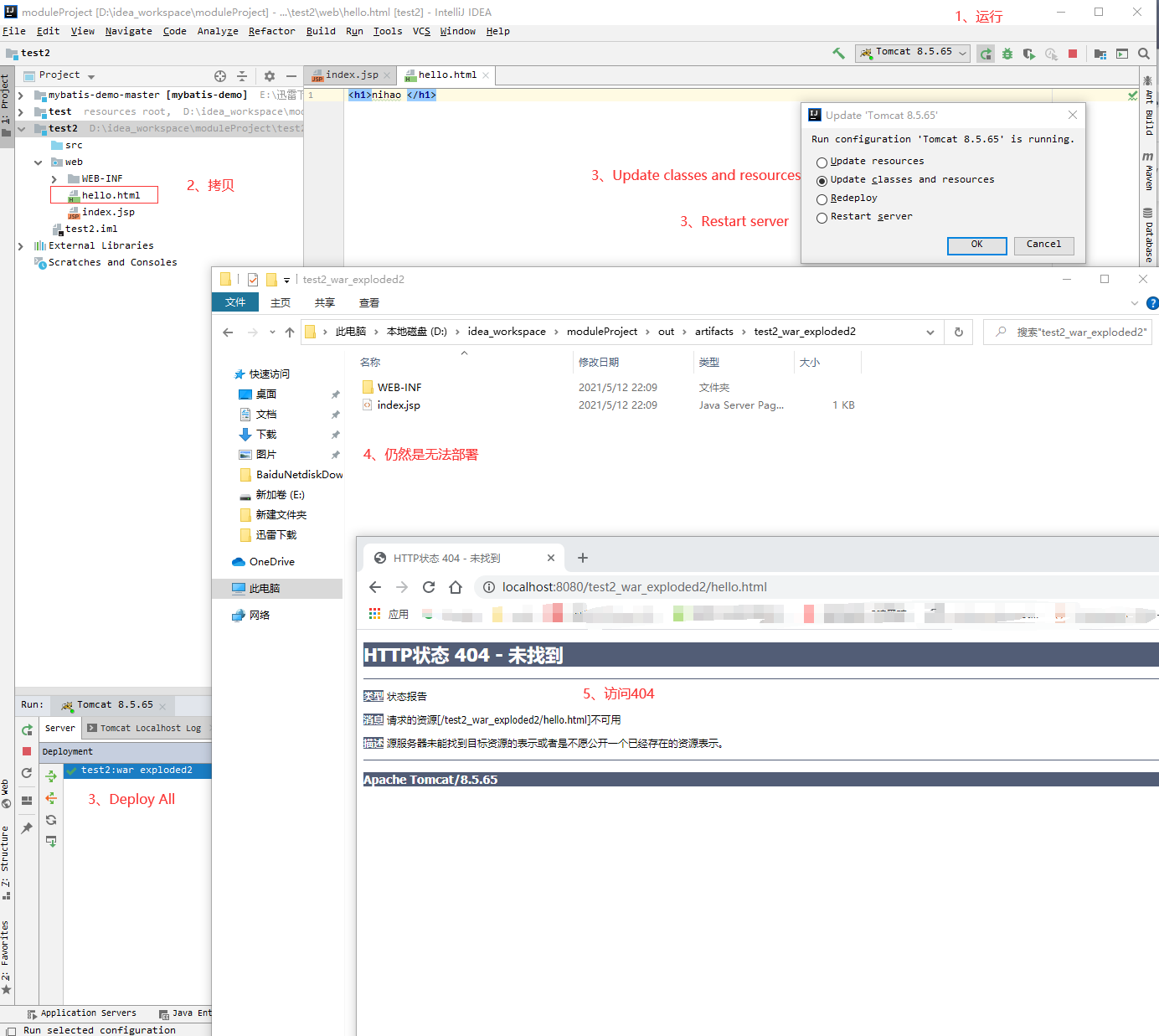This screenshot has height=1036, width=1159.
Task: Click the locate target icon in Project panel
Action: point(220,75)
